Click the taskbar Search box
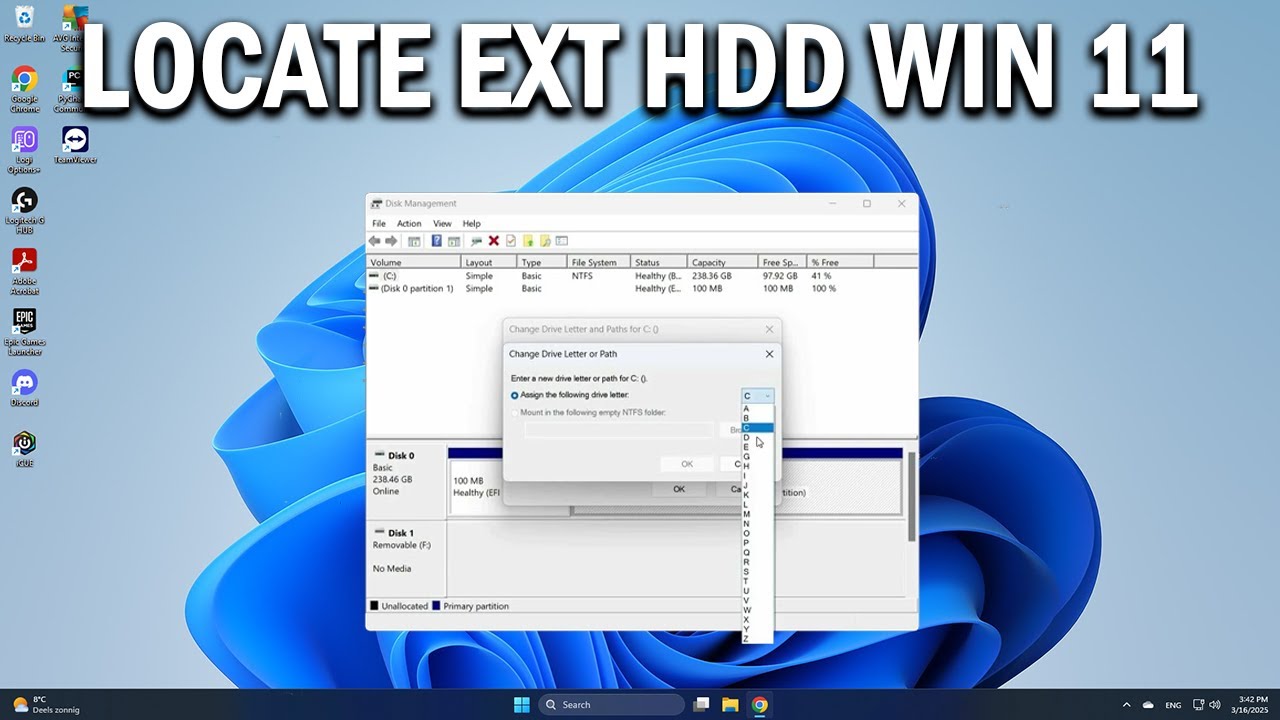 612,705
